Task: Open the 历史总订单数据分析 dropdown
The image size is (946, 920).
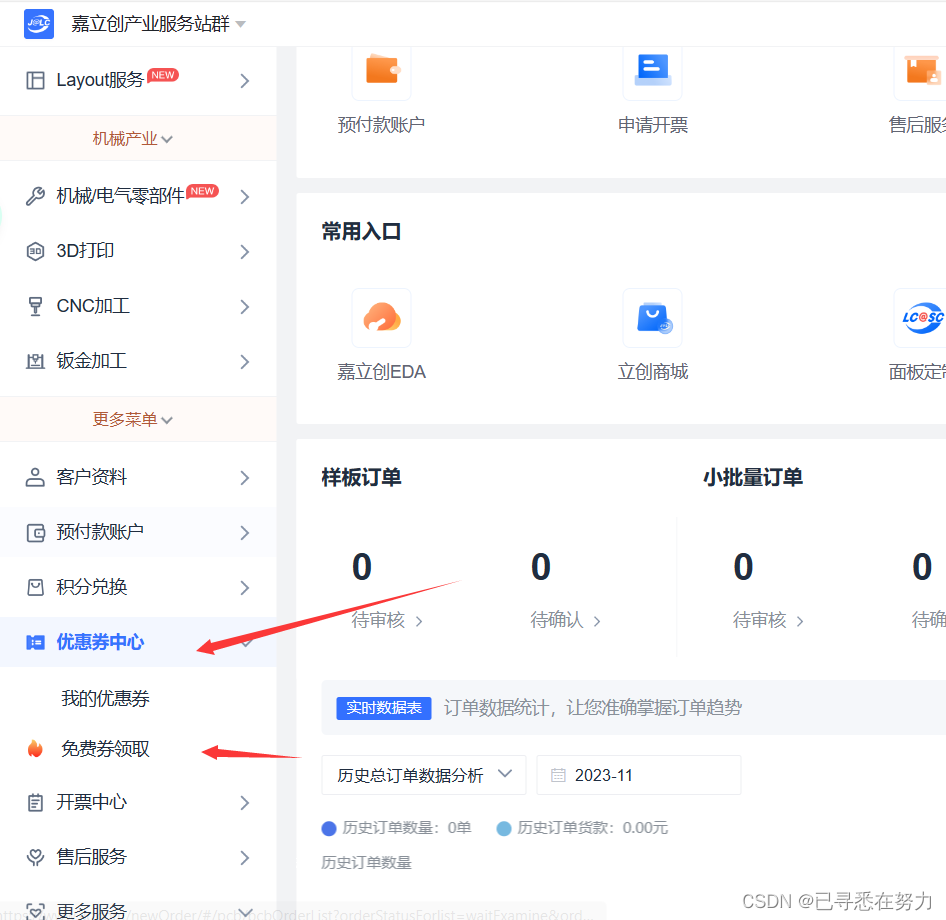Action: point(424,775)
